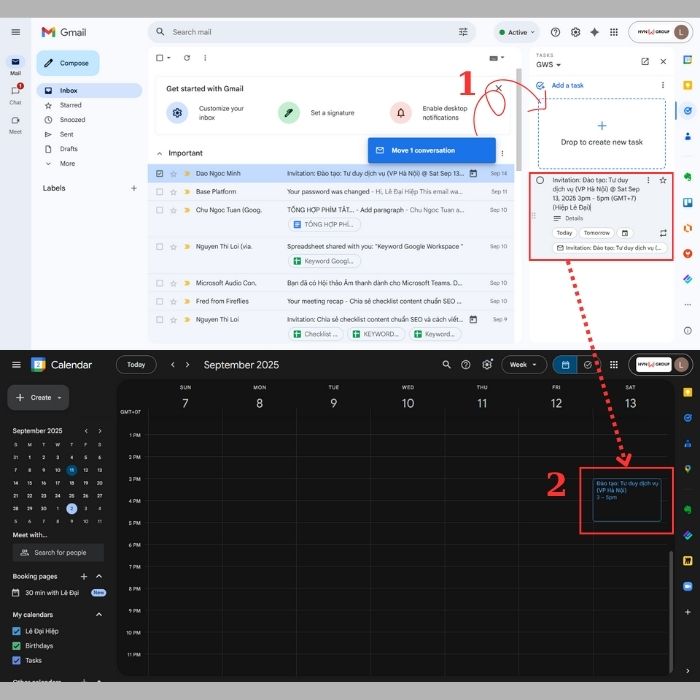
Task: Open the Sat 13 training event in Calendar
Action: 627,500
